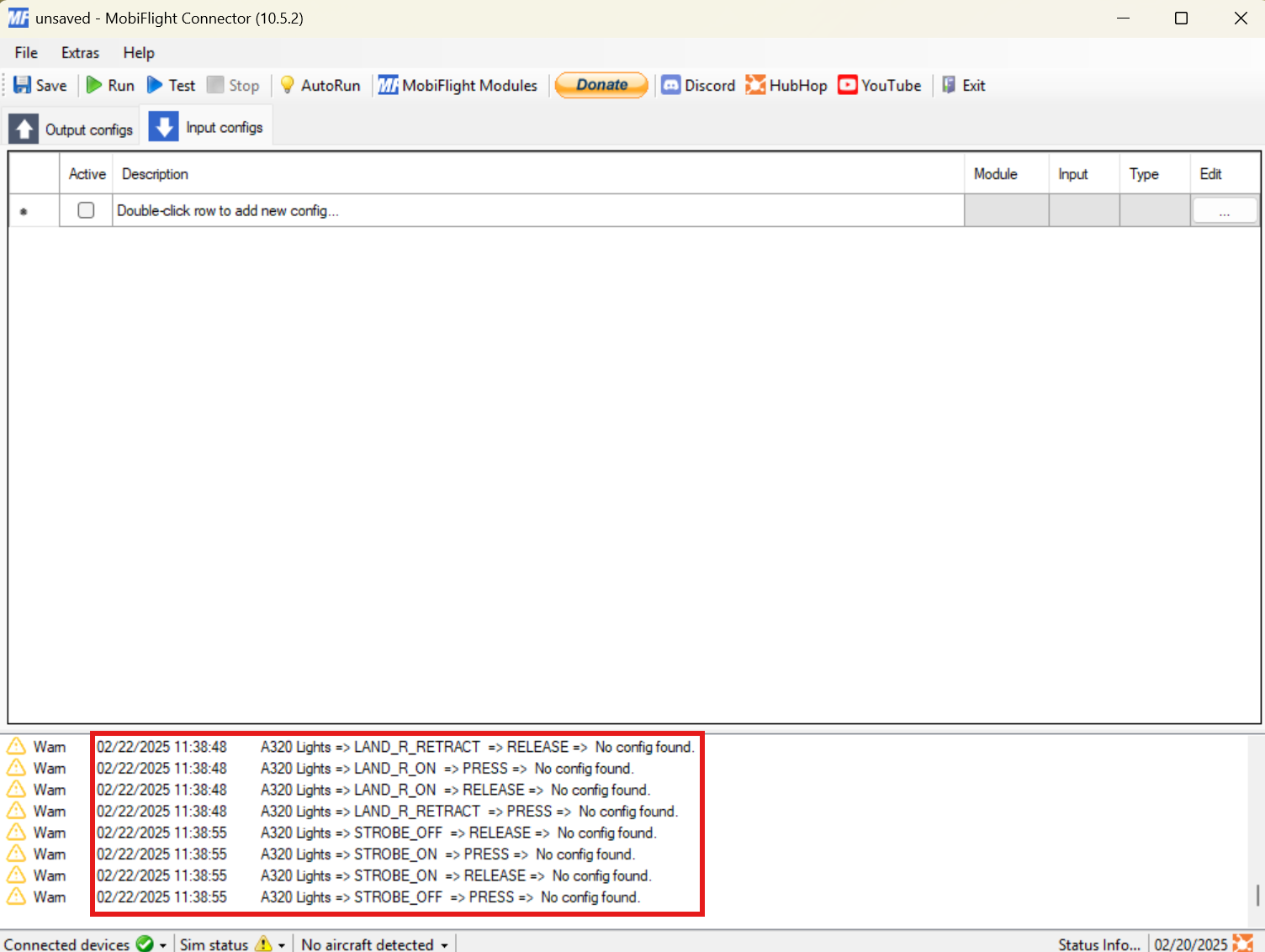Select the new-row asterisk row header
Image resolution: width=1265 pixels, height=952 pixels.
[x=34, y=210]
